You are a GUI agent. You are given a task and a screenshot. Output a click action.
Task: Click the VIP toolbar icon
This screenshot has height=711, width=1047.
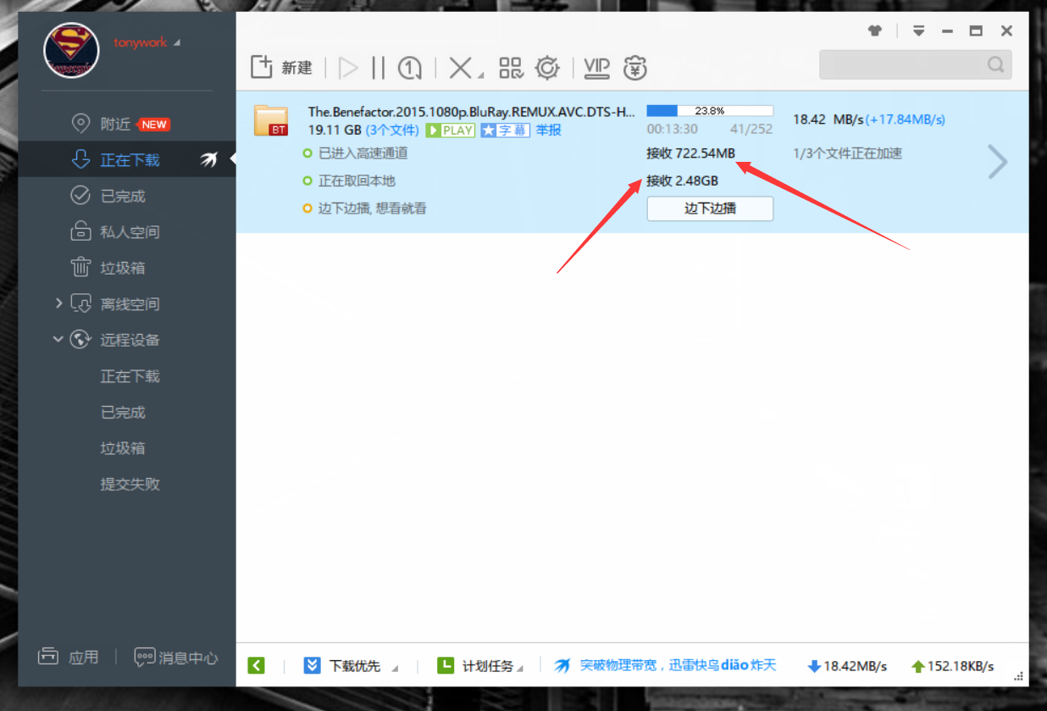(x=596, y=67)
